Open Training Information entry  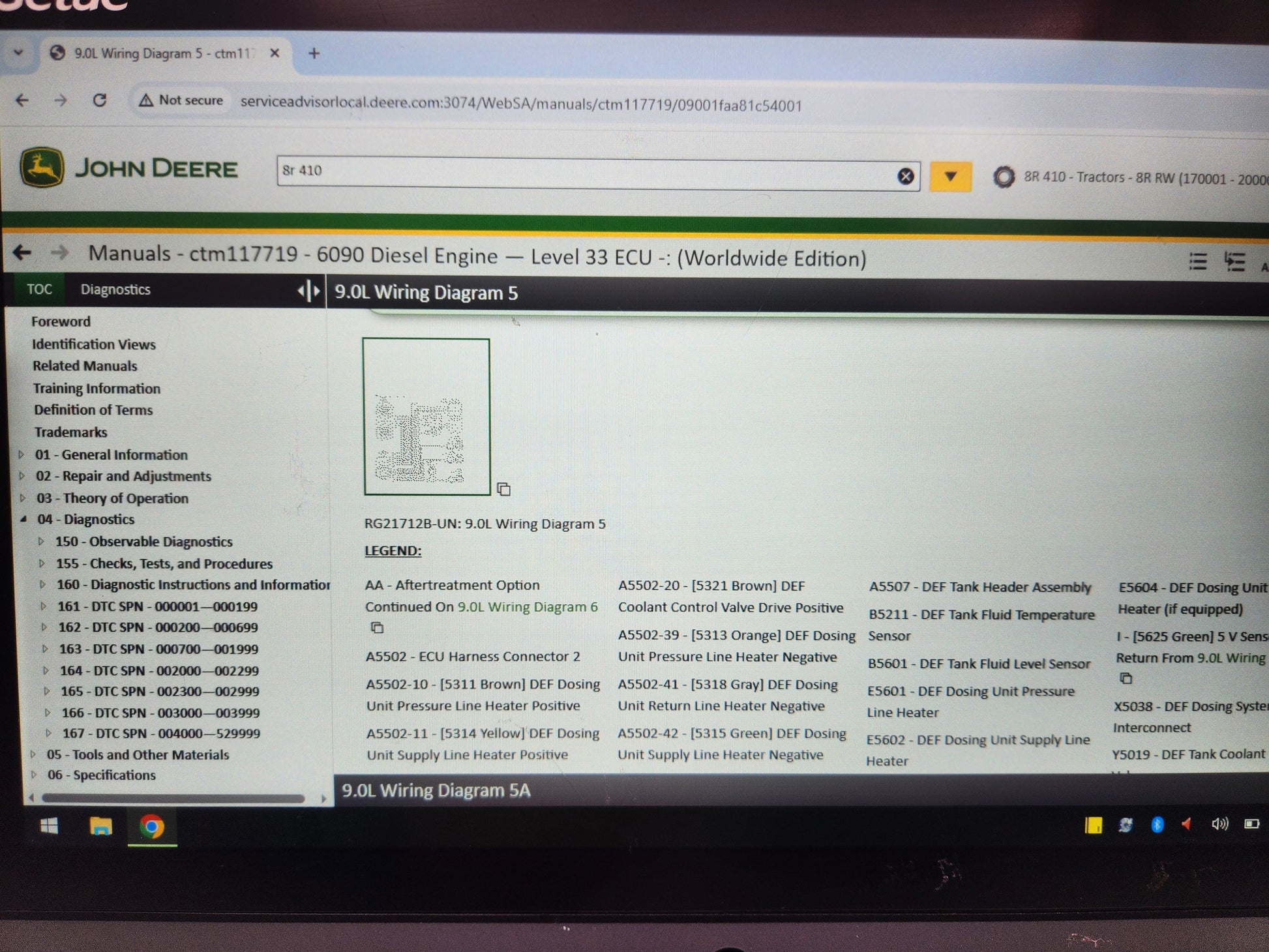[97, 389]
